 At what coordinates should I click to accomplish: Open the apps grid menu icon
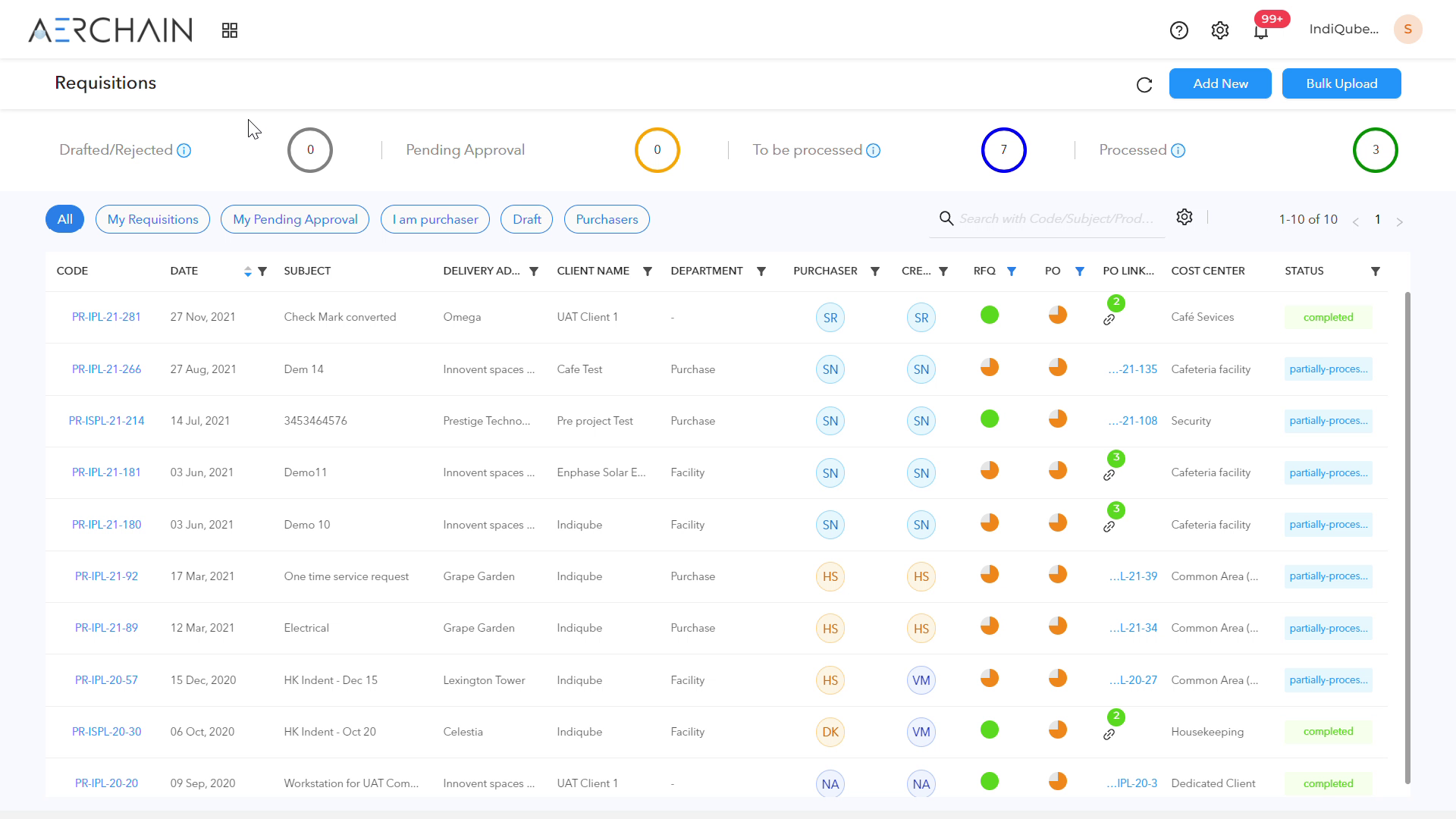(230, 30)
